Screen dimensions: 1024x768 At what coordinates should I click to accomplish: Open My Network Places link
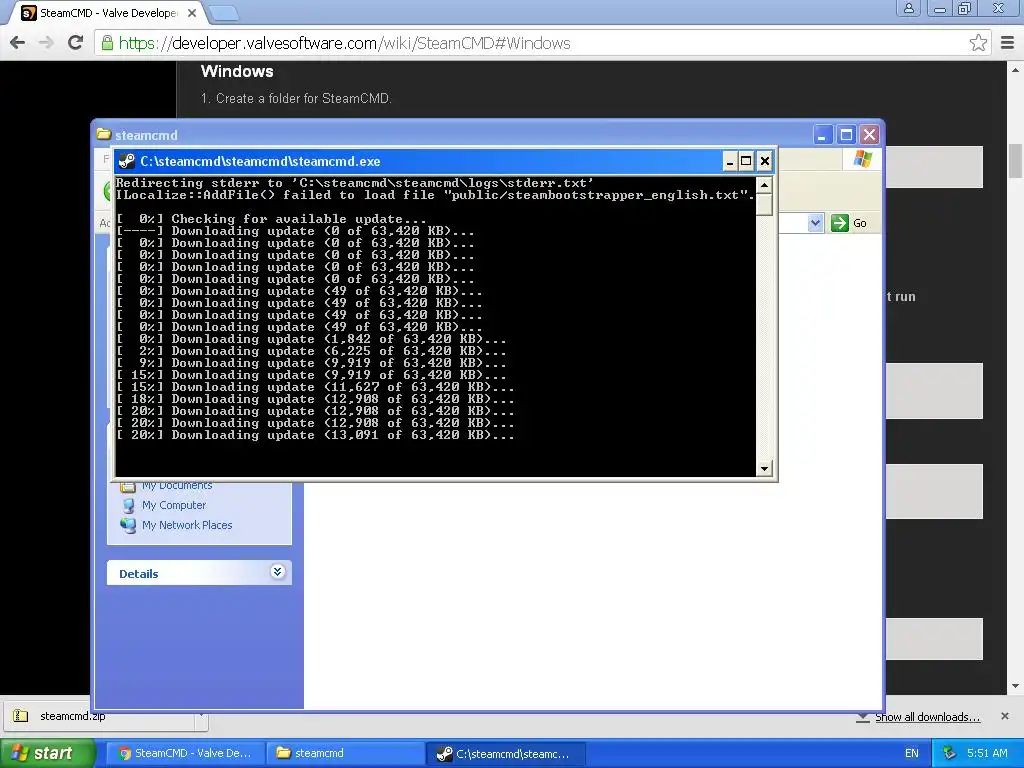187,525
